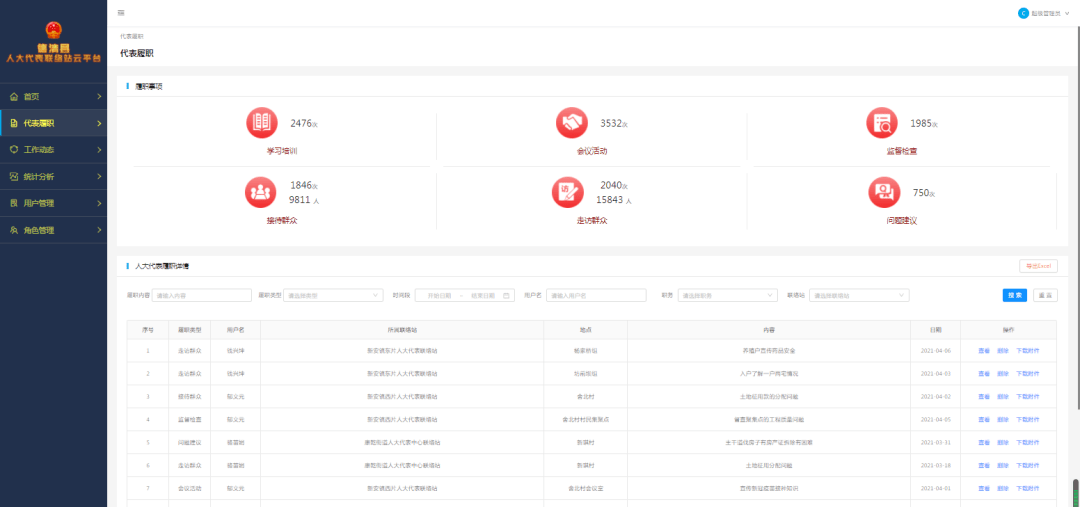This screenshot has width=1080, height=507.
Task: Open the 首页 sidebar menu item
Action: [x=54, y=96]
